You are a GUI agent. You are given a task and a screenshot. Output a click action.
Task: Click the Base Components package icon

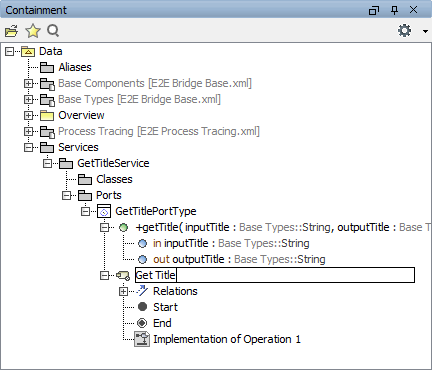(47, 84)
